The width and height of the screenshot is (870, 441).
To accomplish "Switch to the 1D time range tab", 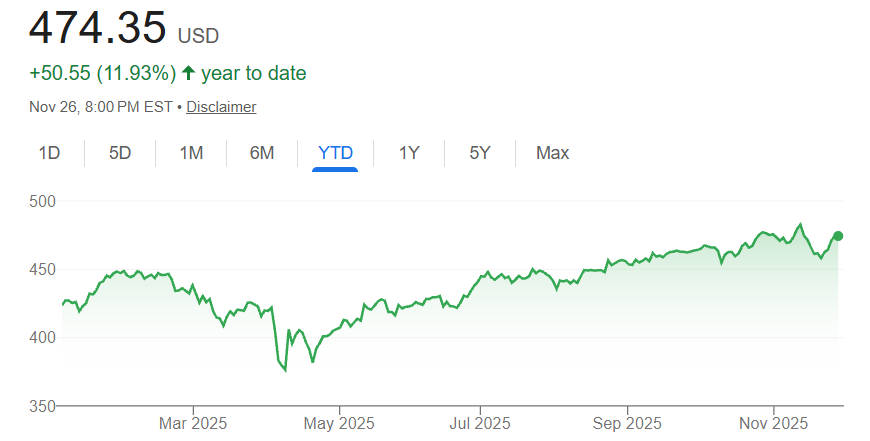I will [49, 153].
